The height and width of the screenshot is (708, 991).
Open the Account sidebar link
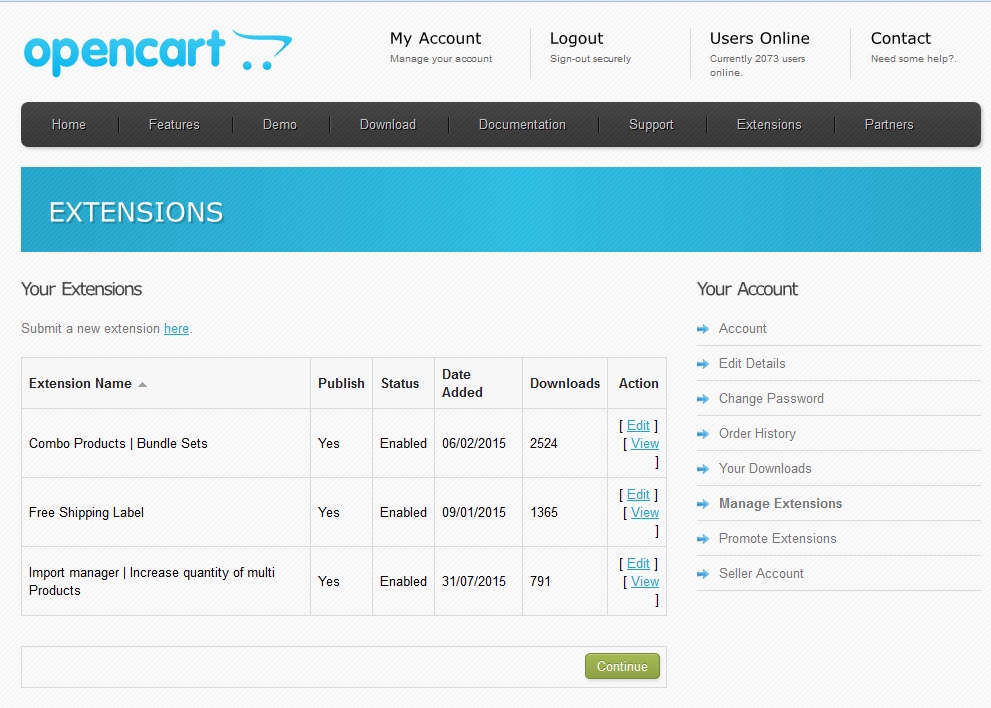[x=743, y=329]
